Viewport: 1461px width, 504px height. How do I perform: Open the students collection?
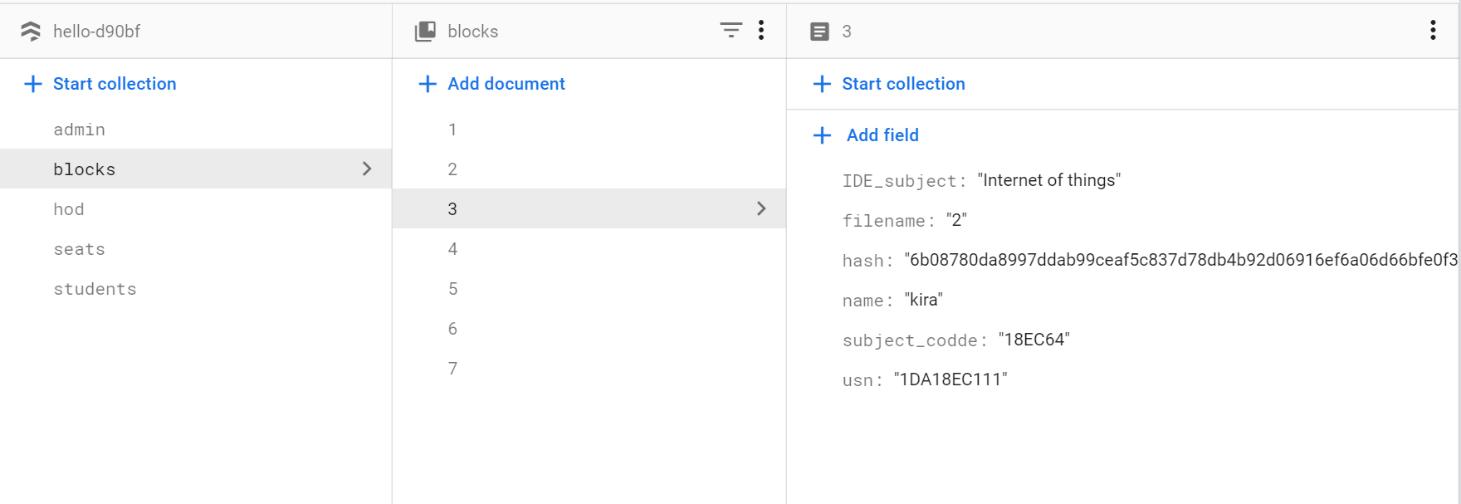point(95,289)
